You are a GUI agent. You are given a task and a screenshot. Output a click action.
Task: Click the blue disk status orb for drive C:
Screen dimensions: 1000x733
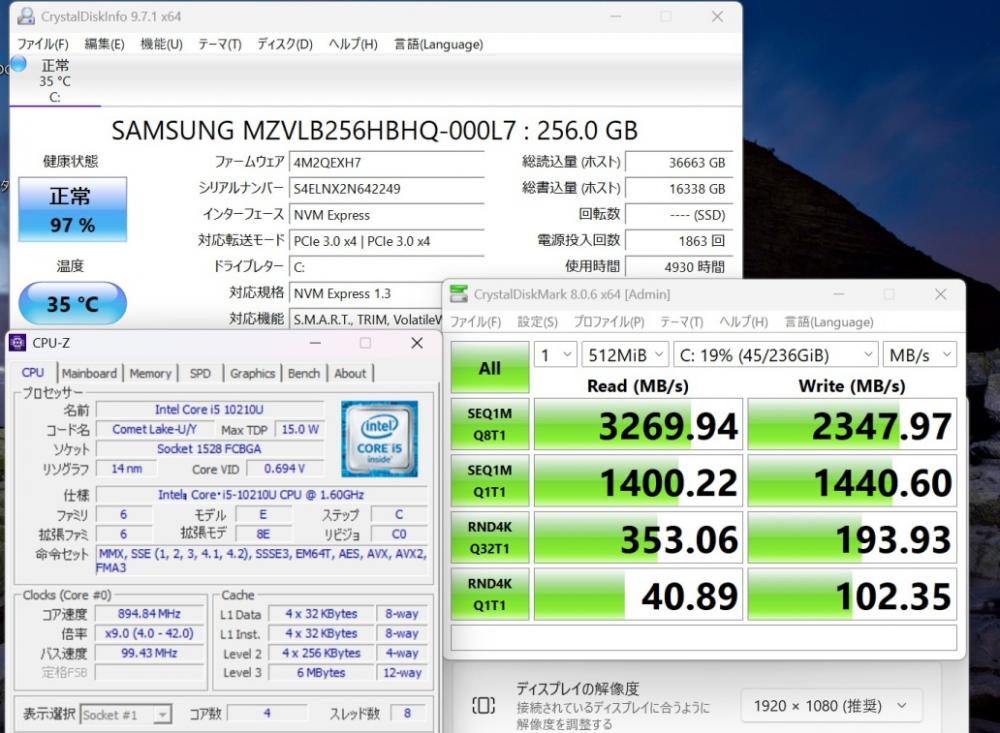point(18,64)
